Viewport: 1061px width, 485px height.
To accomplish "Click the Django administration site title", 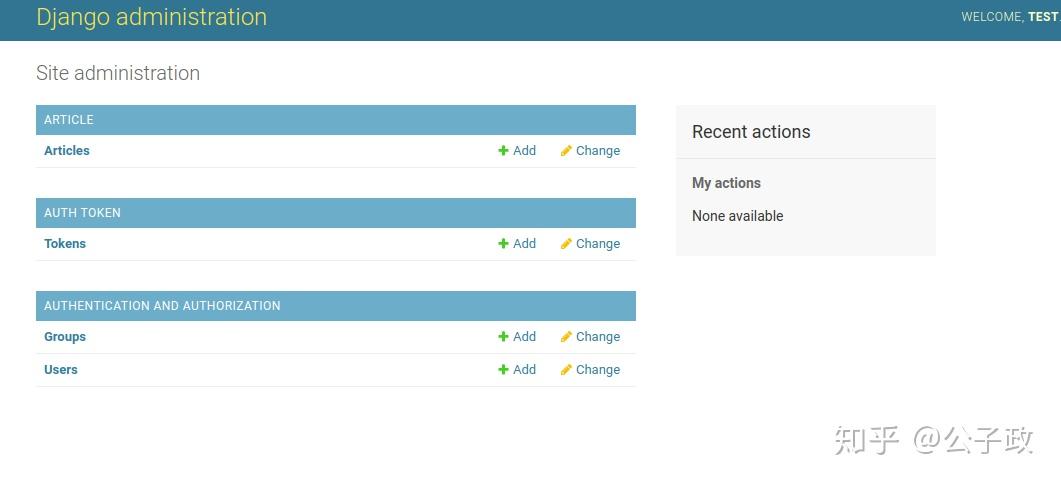I will [x=152, y=17].
